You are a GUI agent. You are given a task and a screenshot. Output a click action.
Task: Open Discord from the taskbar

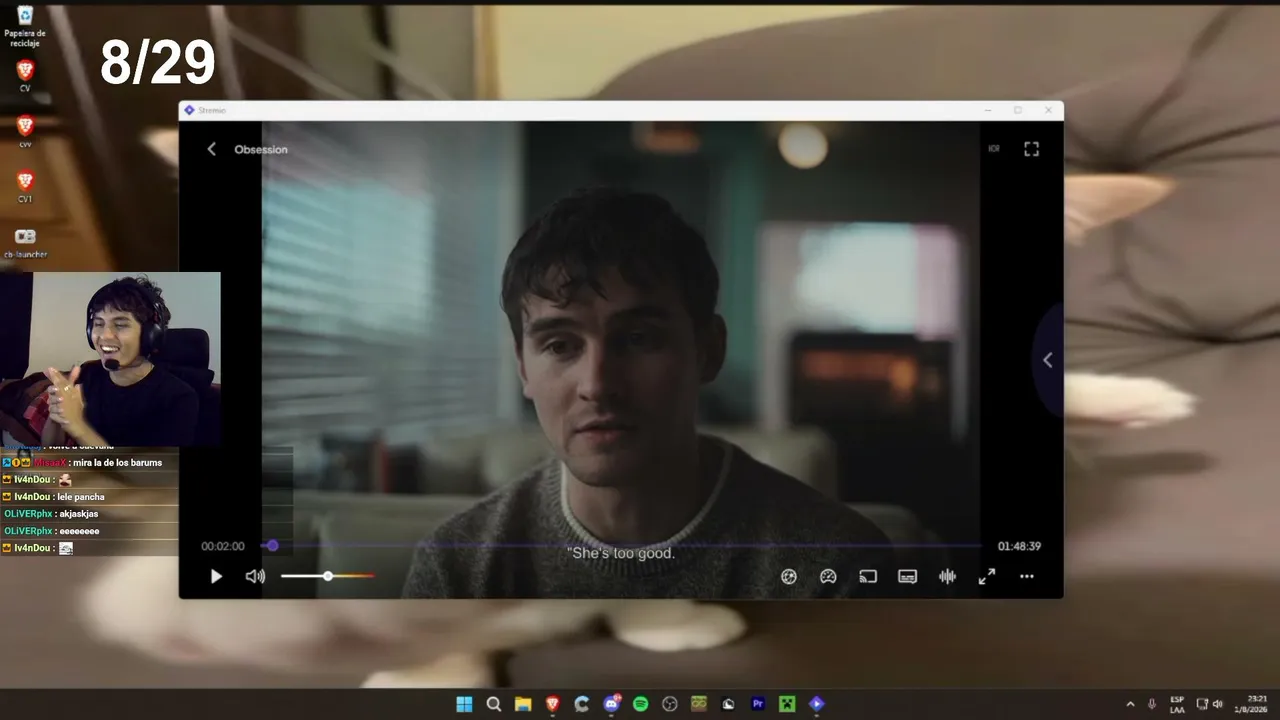coord(611,704)
